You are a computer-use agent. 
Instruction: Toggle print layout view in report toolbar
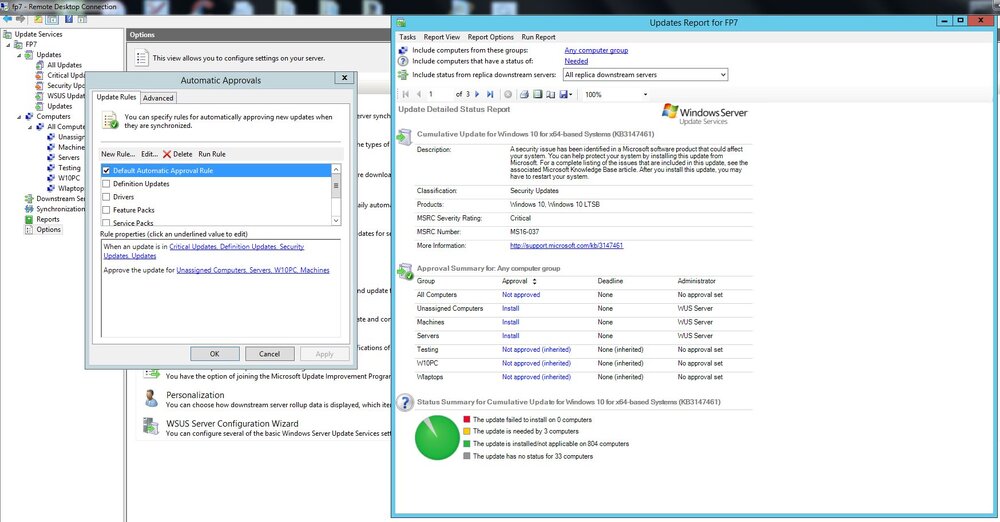(x=538, y=94)
